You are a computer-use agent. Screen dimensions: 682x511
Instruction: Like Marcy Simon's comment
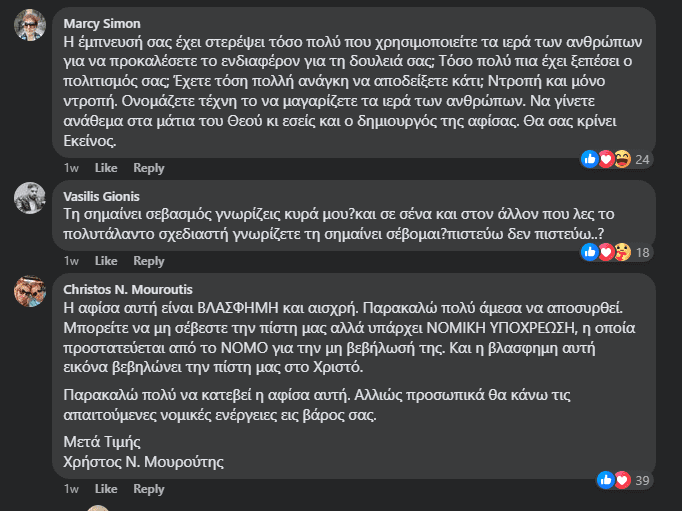pyautogui.click(x=106, y=168)
